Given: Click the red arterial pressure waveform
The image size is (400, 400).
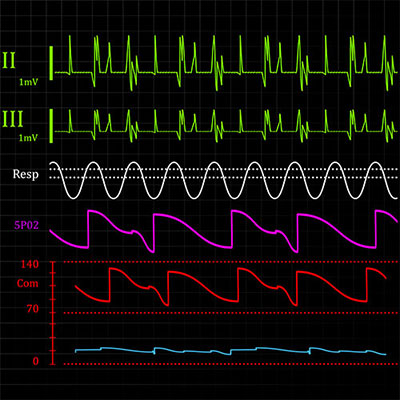Looking at the screenshot, I should [x=231, y=287].
